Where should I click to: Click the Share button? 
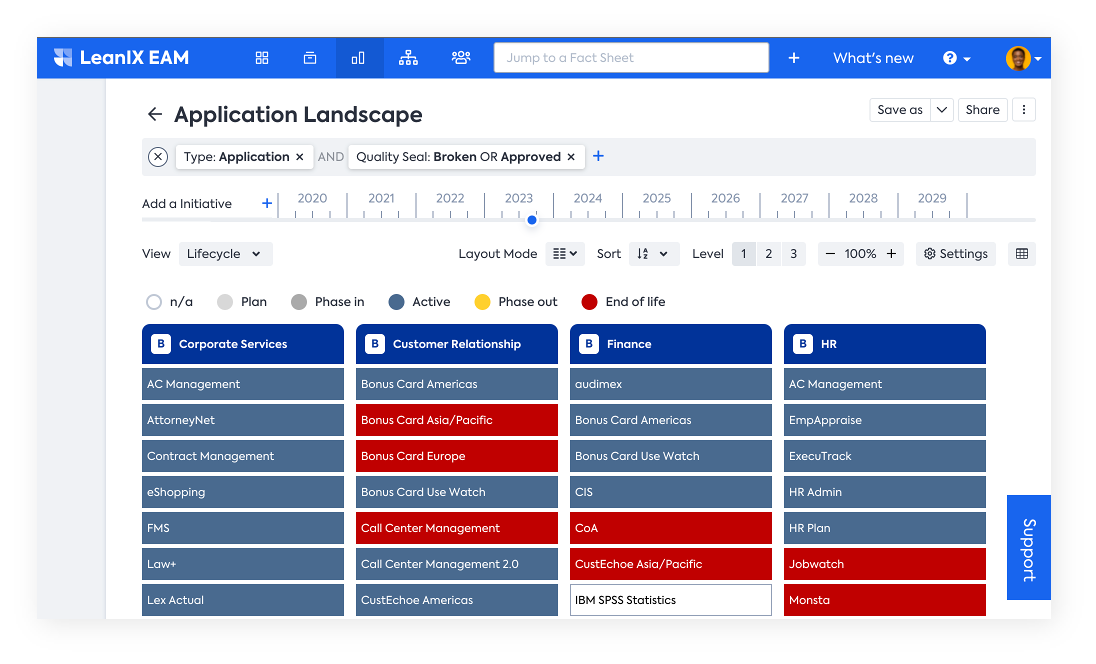click(x=982, y=110)
